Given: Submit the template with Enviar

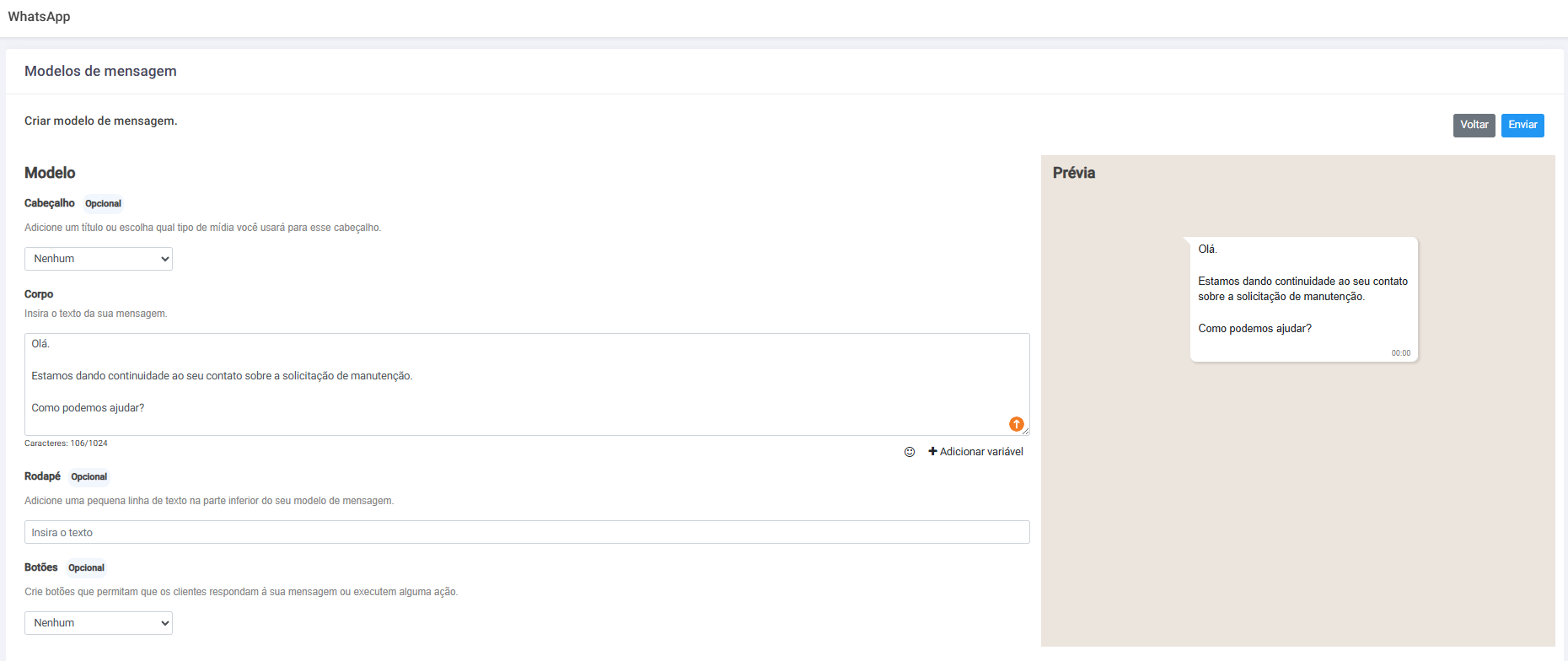Looking at the screenshot, I should (x=1522, y=125).
